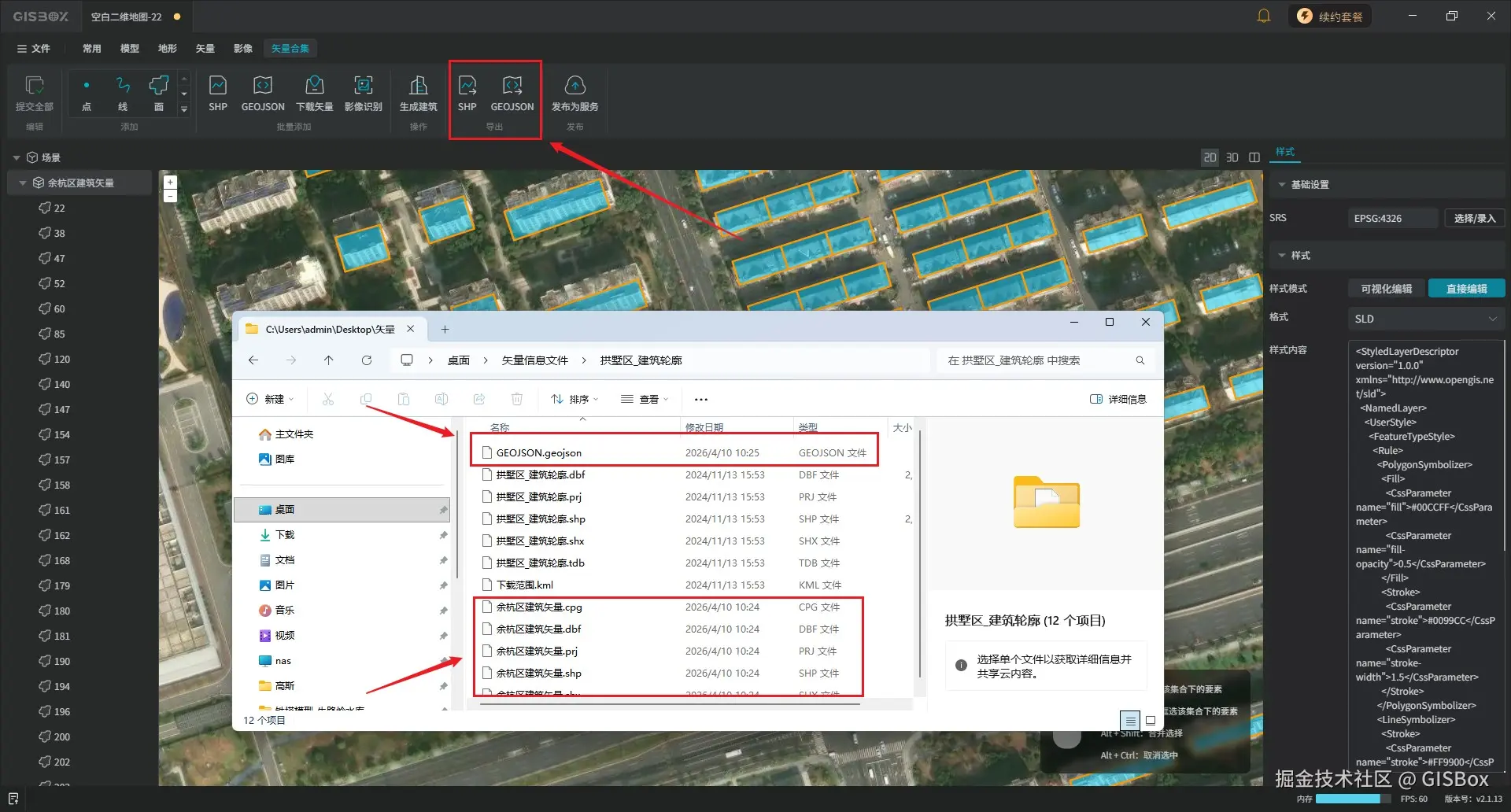Click the explorer file list vertical scrollbar
Image resolution: width=1511 pixels, height=812 pixels.
click(x=919, y=554)
